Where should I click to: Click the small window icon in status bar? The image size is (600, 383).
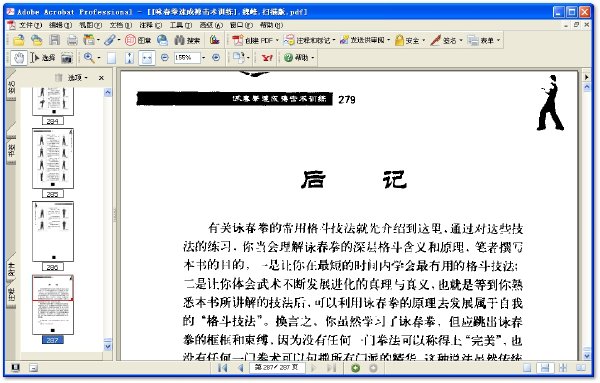(34, 368)
